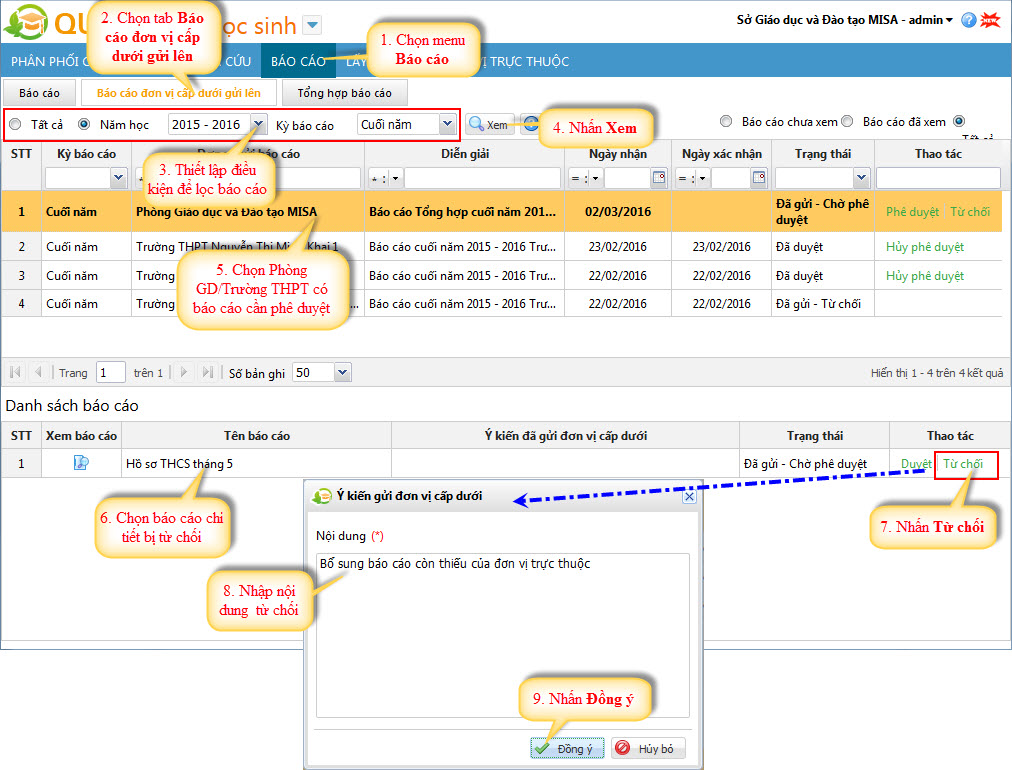Select the Đã gửi - Từ chối status row

tap(501, 304)
